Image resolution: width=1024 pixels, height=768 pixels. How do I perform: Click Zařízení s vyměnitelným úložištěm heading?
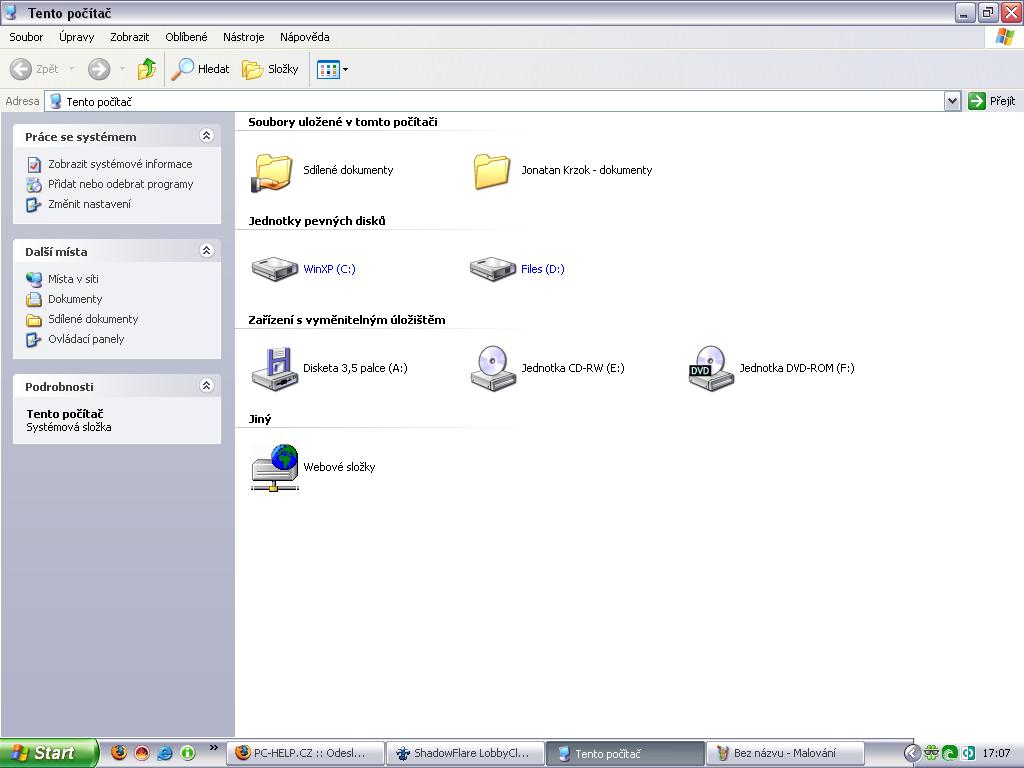347,320
